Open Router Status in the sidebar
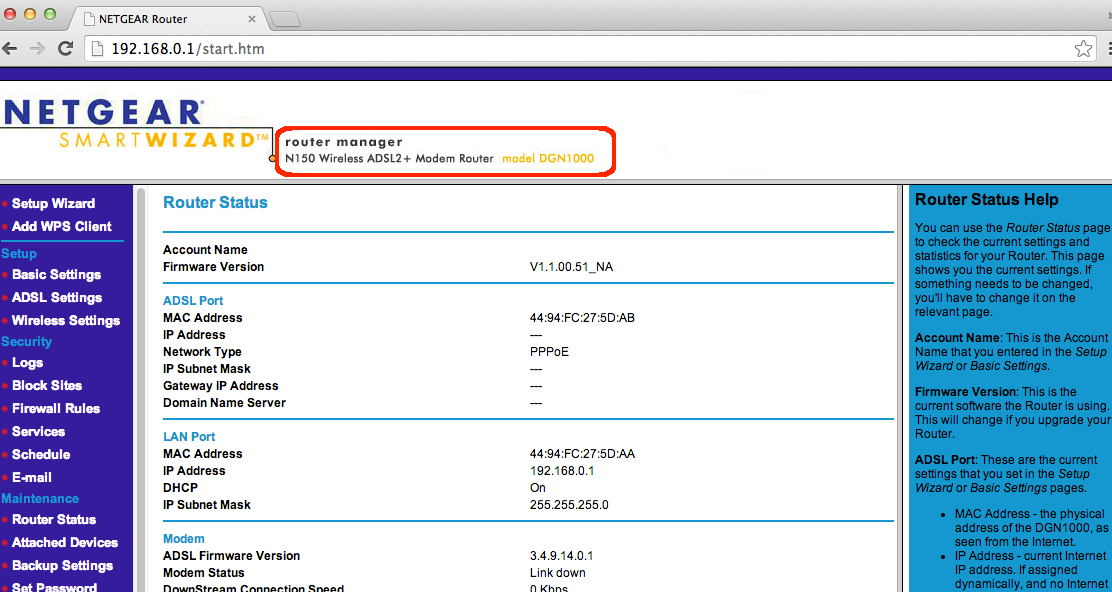This screenshot has height=592, width=1112. point(53,520)
